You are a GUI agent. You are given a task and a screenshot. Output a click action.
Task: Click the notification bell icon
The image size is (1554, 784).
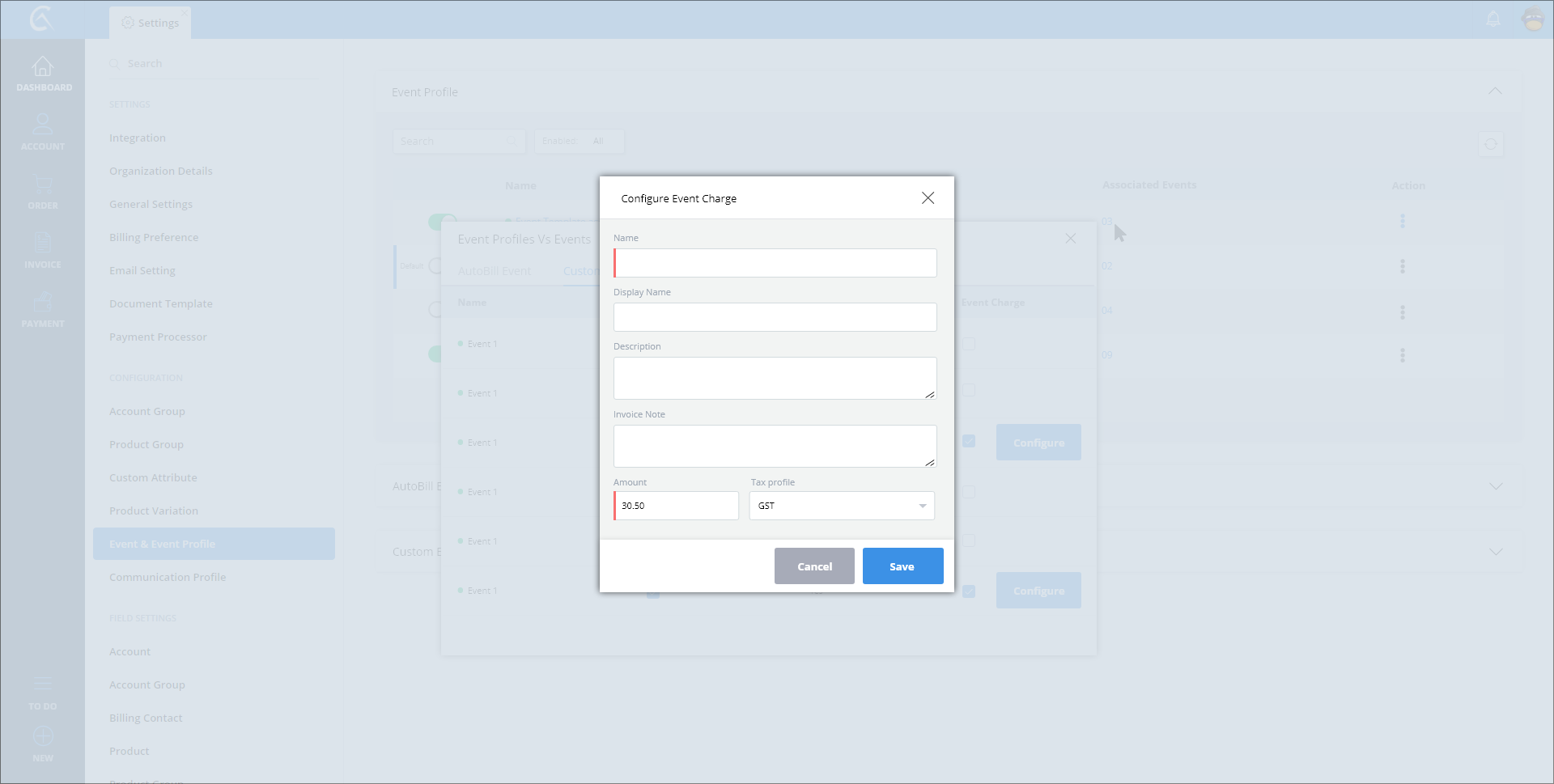pos(1493,19)
